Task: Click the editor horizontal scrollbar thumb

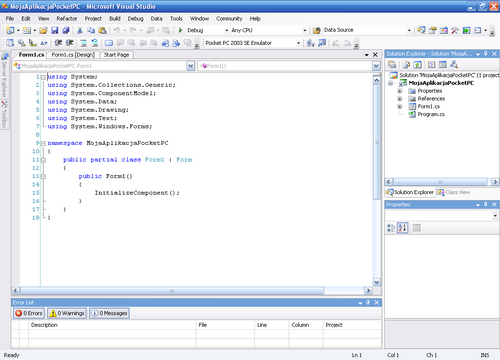Action: pyautogui.click(x=172, y=291)
